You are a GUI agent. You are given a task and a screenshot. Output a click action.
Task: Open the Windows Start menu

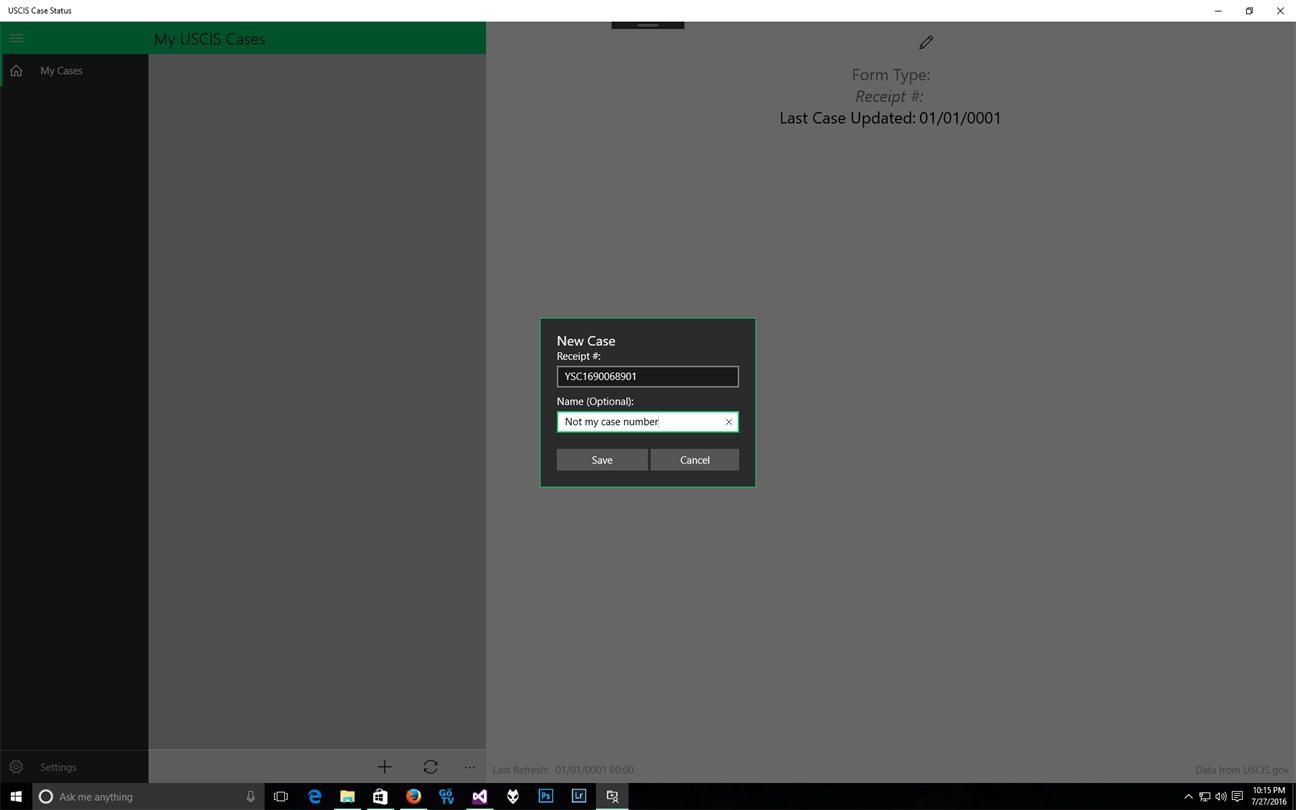(16, 797)
